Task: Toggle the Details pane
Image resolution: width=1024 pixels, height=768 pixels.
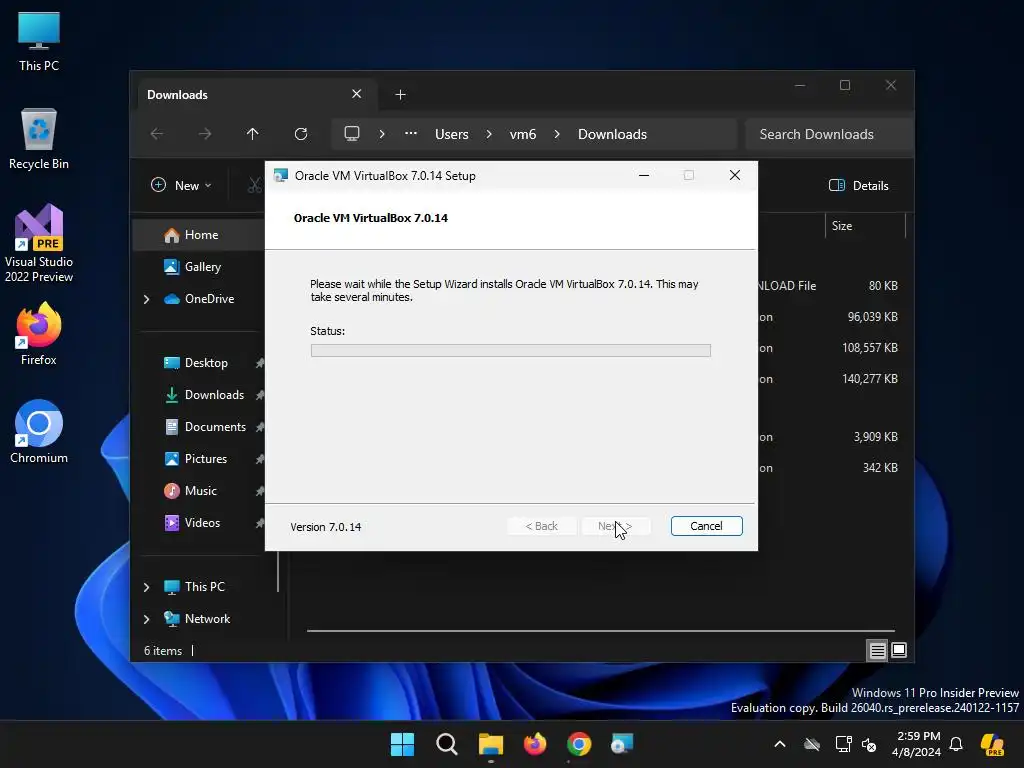Action: tap(859, 185)
